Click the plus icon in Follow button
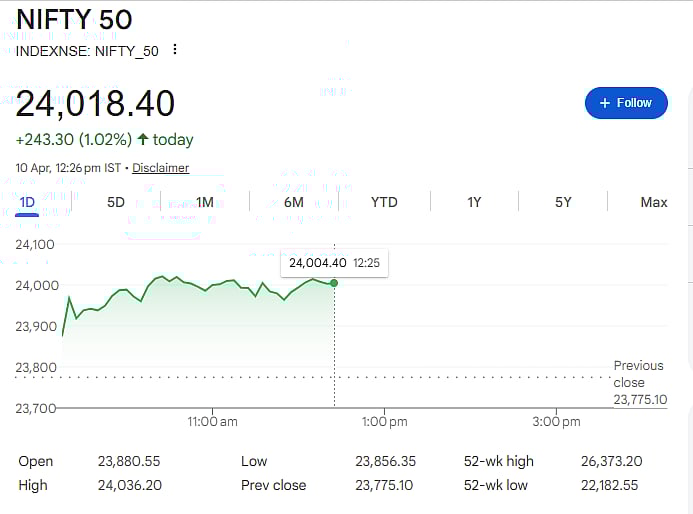The height and width of the screenshot is (514, 693). 604,103
